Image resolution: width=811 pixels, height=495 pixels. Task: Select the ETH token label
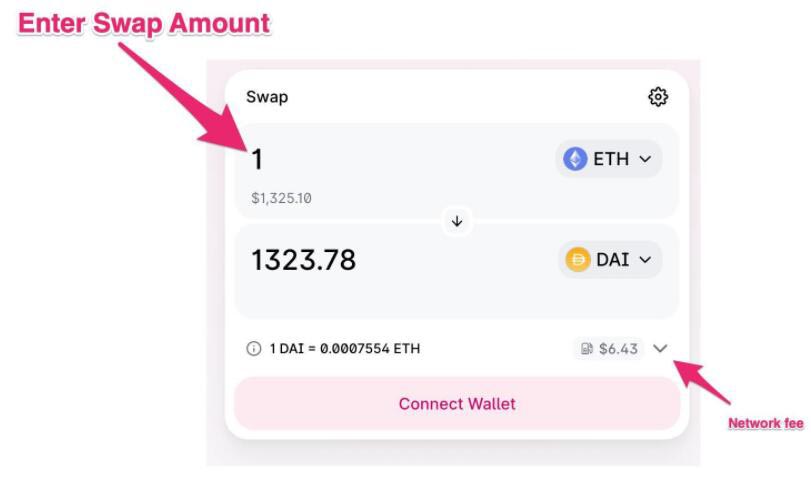pos(611,159)
